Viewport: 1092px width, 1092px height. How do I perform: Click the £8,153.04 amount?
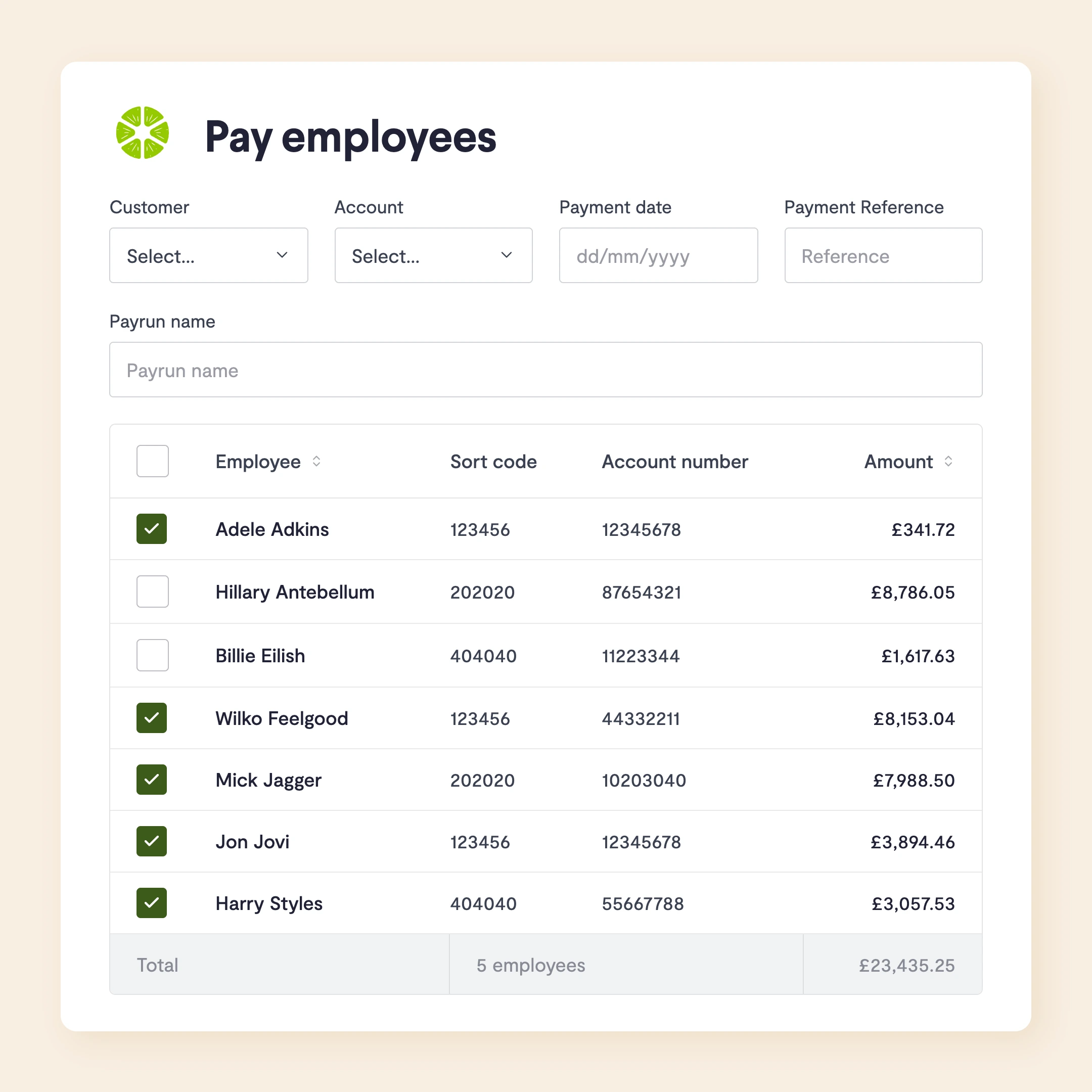914,718
